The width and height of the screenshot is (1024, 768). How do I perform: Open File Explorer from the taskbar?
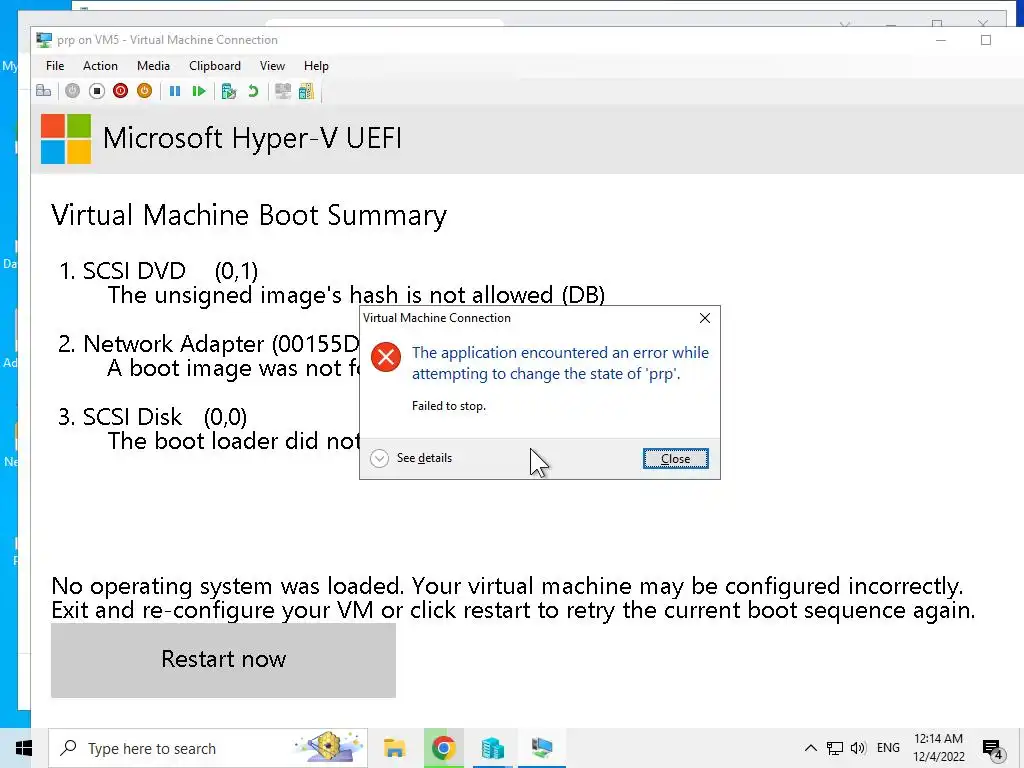[394, 748]
